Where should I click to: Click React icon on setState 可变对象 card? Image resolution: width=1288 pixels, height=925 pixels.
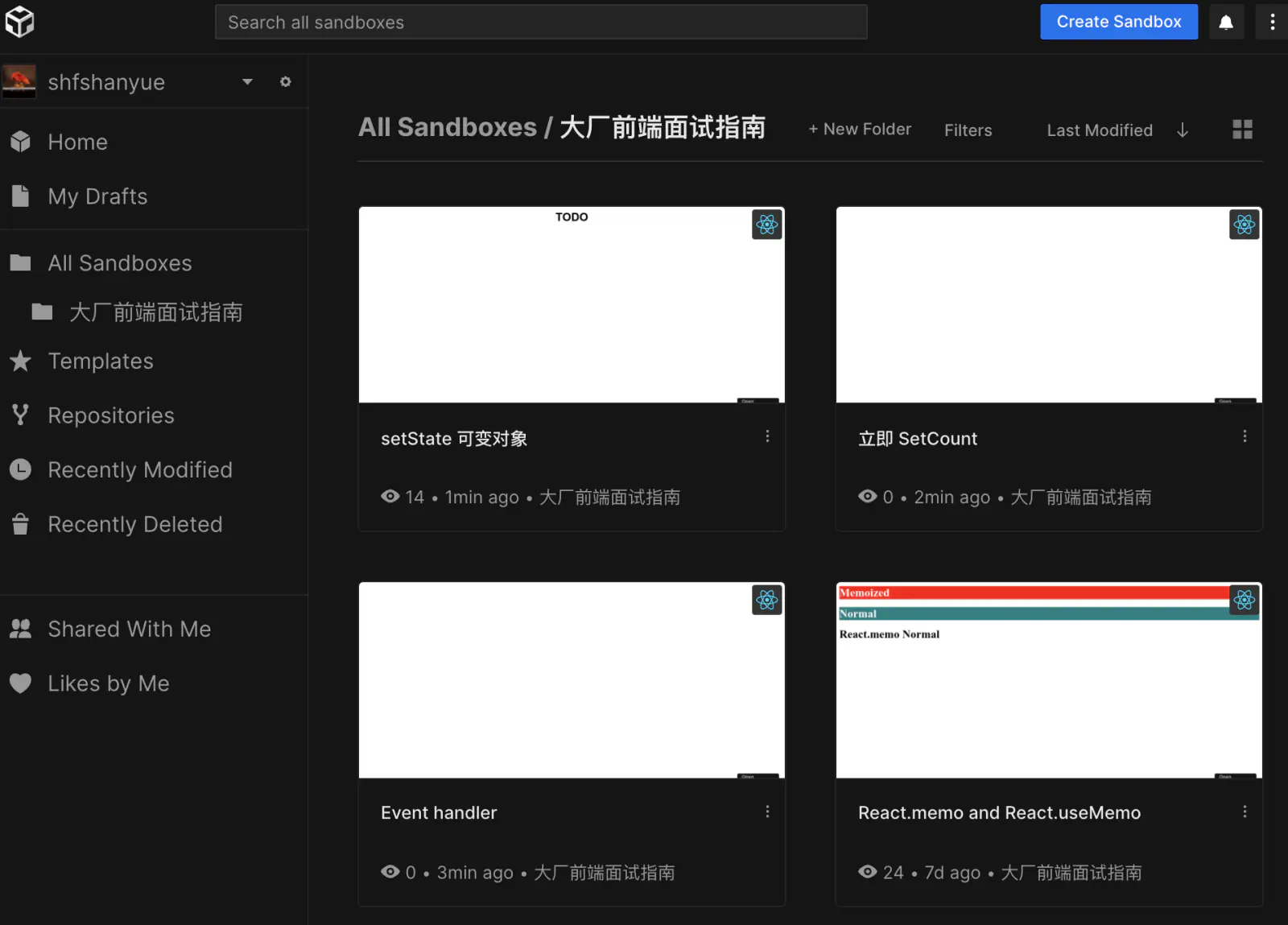[767, 225]
